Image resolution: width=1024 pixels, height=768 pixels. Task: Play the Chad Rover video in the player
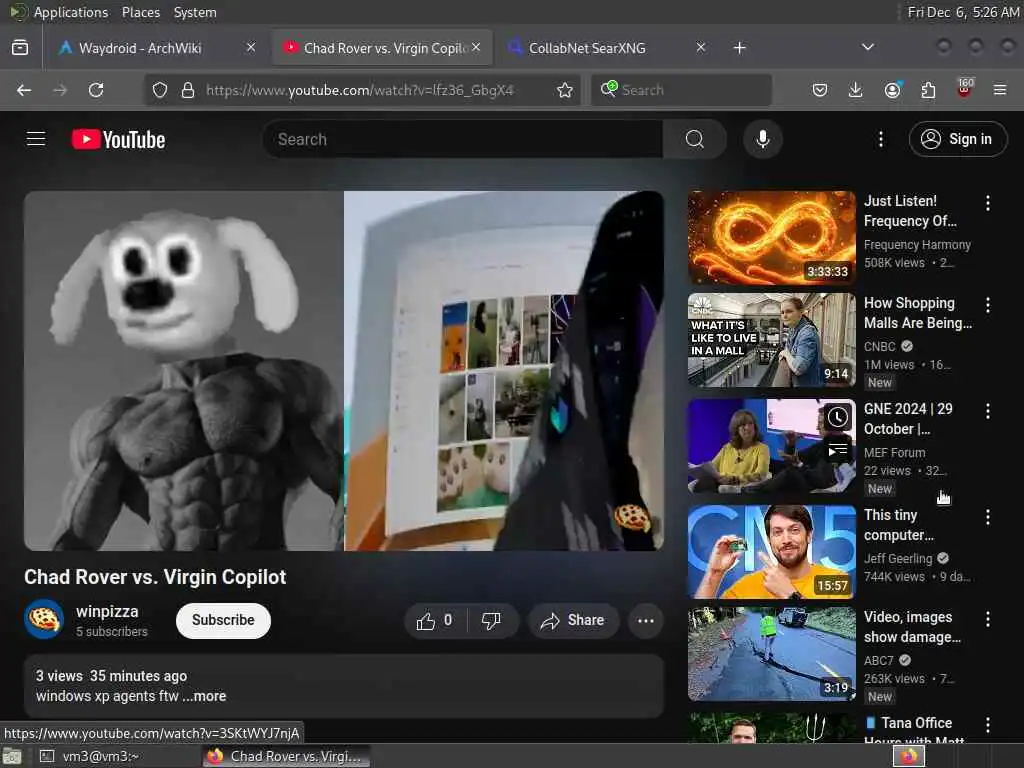coord(344,370)
